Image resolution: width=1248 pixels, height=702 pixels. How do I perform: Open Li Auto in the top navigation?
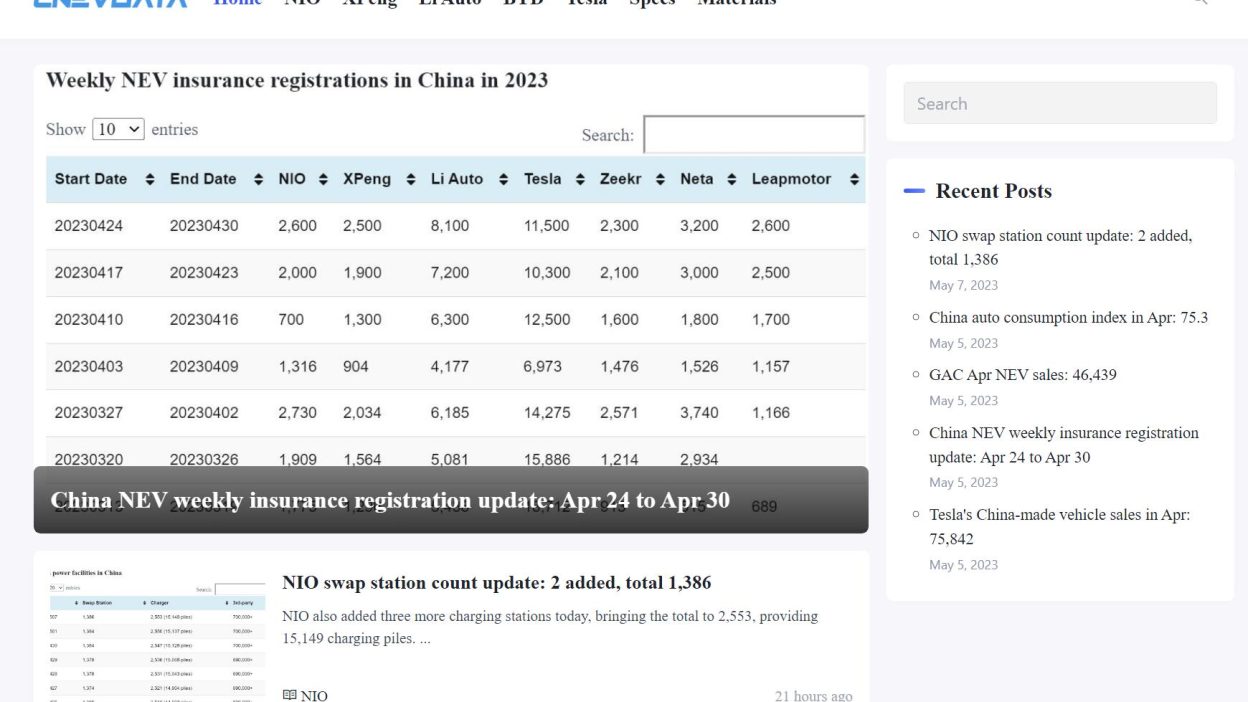click(450, 3)
